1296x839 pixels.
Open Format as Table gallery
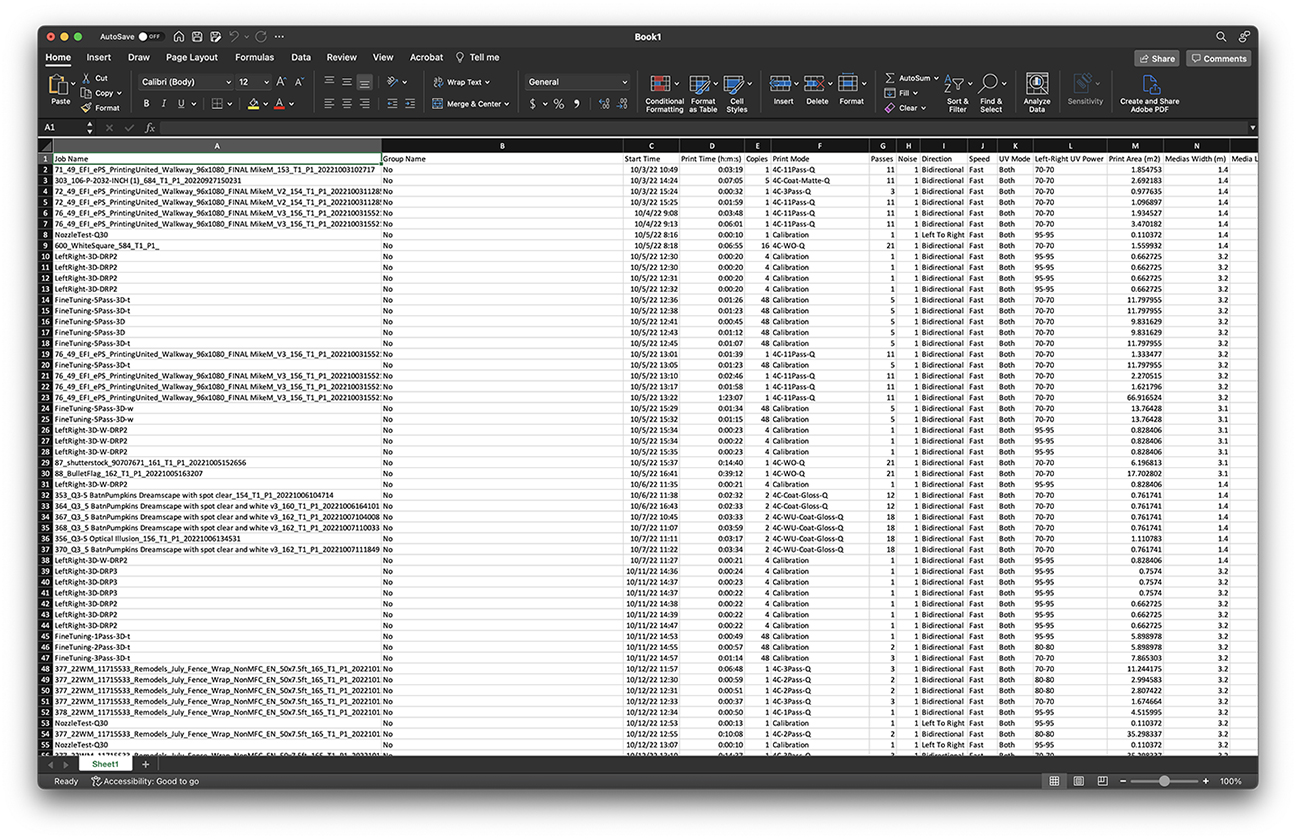703,93
